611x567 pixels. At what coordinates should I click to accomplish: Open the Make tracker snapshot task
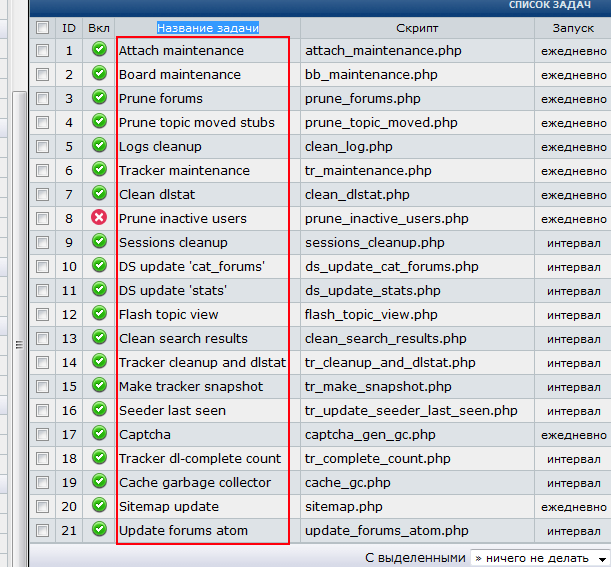pyautogui.click(x=191, y=386)
